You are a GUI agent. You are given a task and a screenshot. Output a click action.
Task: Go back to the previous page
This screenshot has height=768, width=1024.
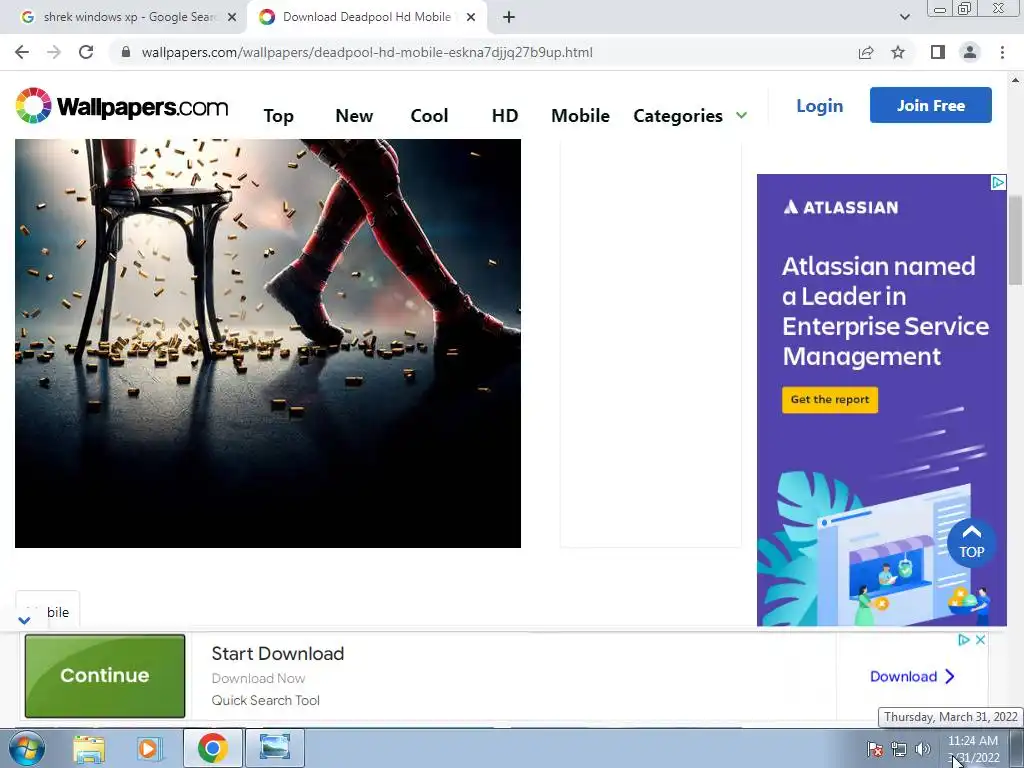22,52
